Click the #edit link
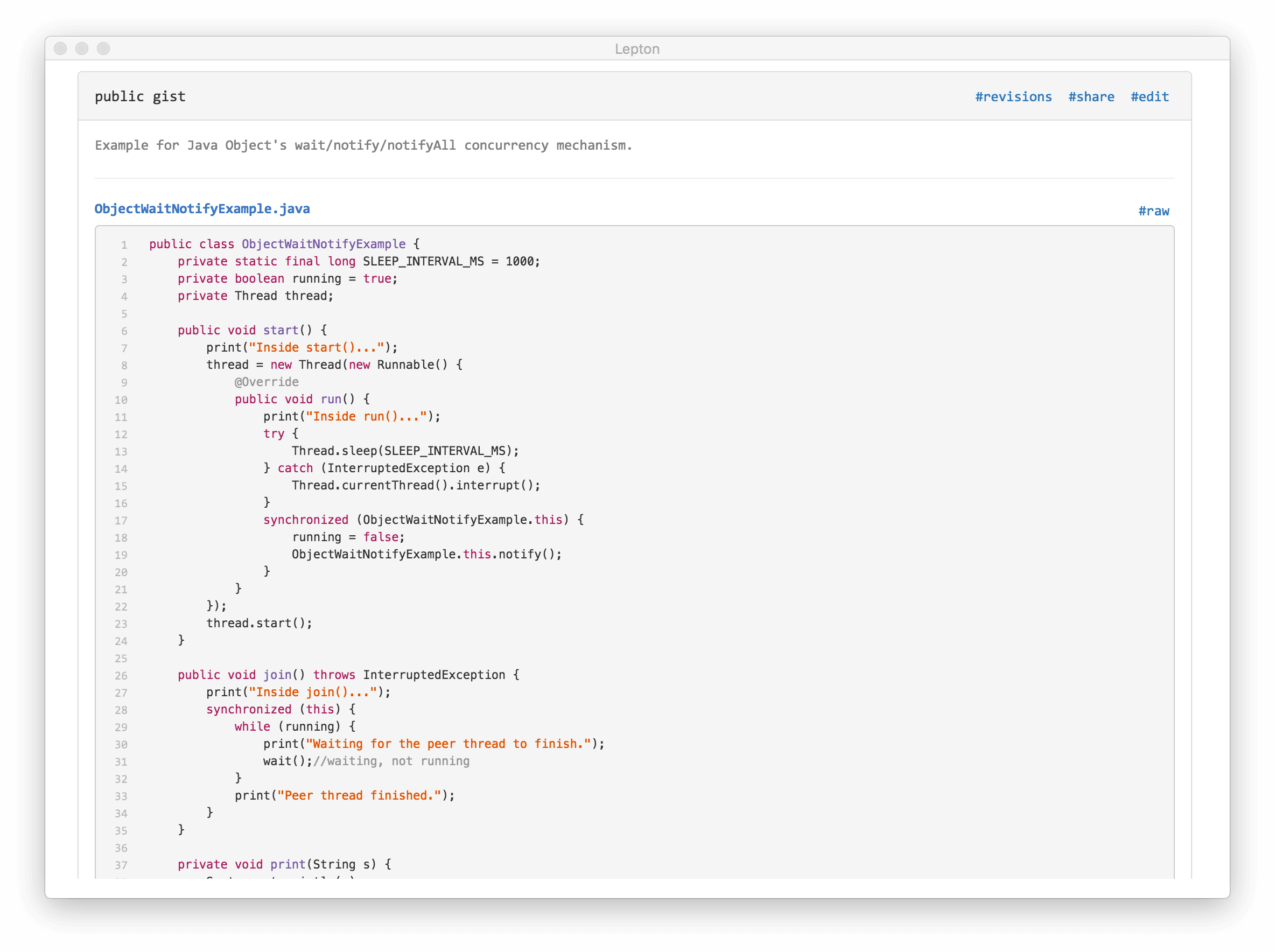Image resolution: width=1275 pixels, height=952 pixels. tap(1150, 97)
